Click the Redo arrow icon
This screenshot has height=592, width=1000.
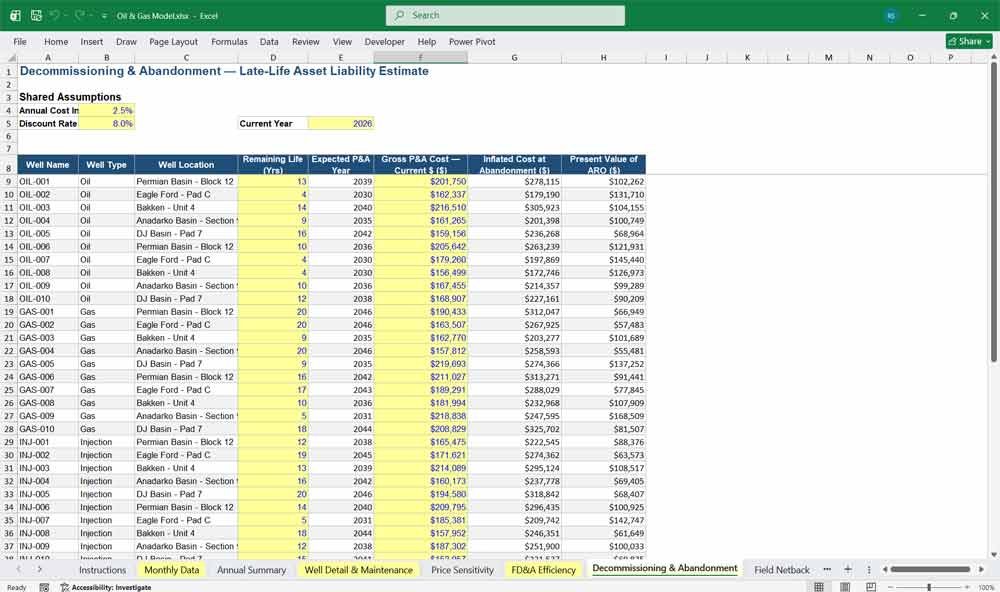(80, 15)
